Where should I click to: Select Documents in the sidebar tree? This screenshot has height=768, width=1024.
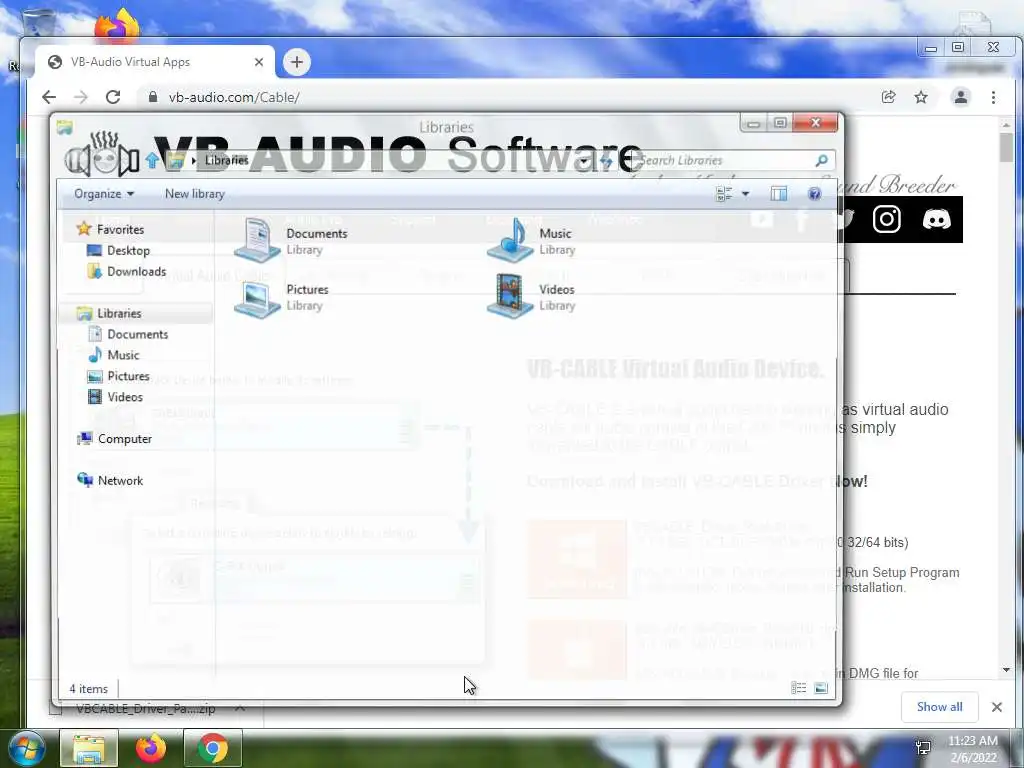[137, 334]
